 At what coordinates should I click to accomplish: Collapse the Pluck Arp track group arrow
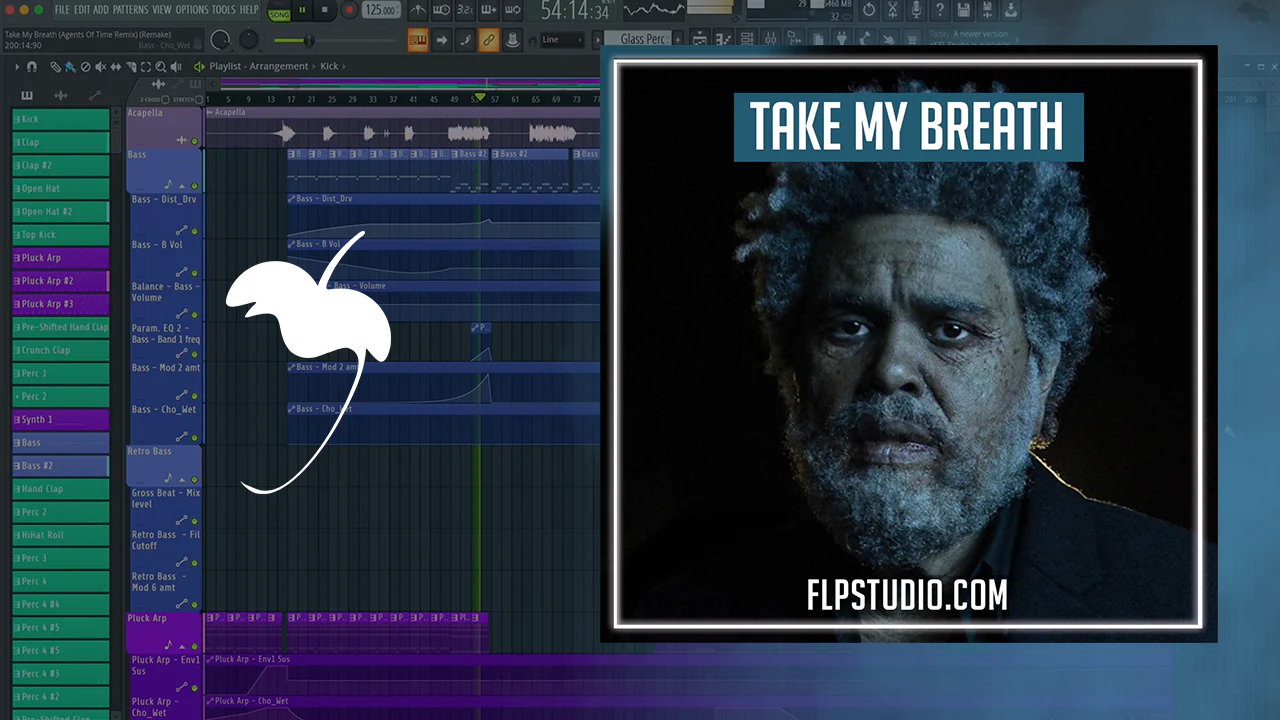[183, 647]
